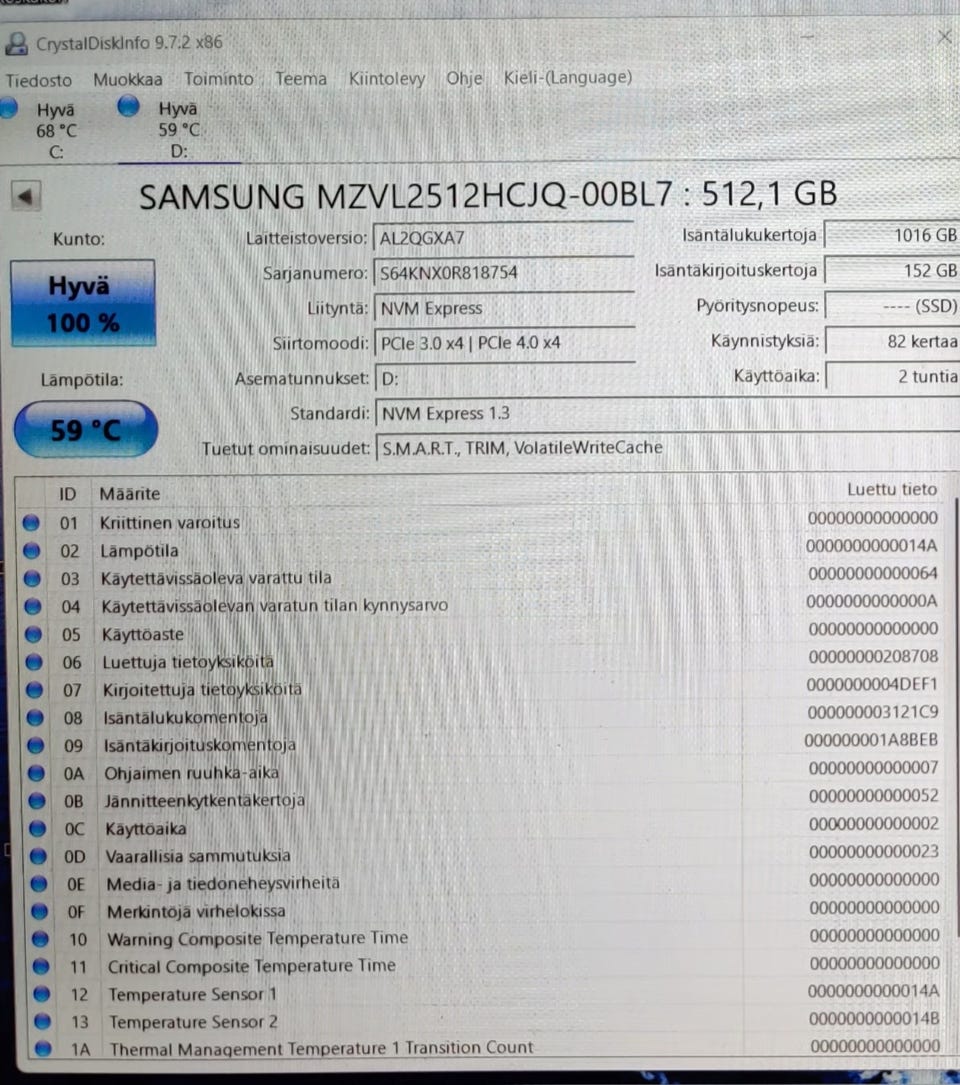Click the status dot for Isäntälukukomentoja
This screenshot has height=1085, width=960.
(x=35, y=718)
